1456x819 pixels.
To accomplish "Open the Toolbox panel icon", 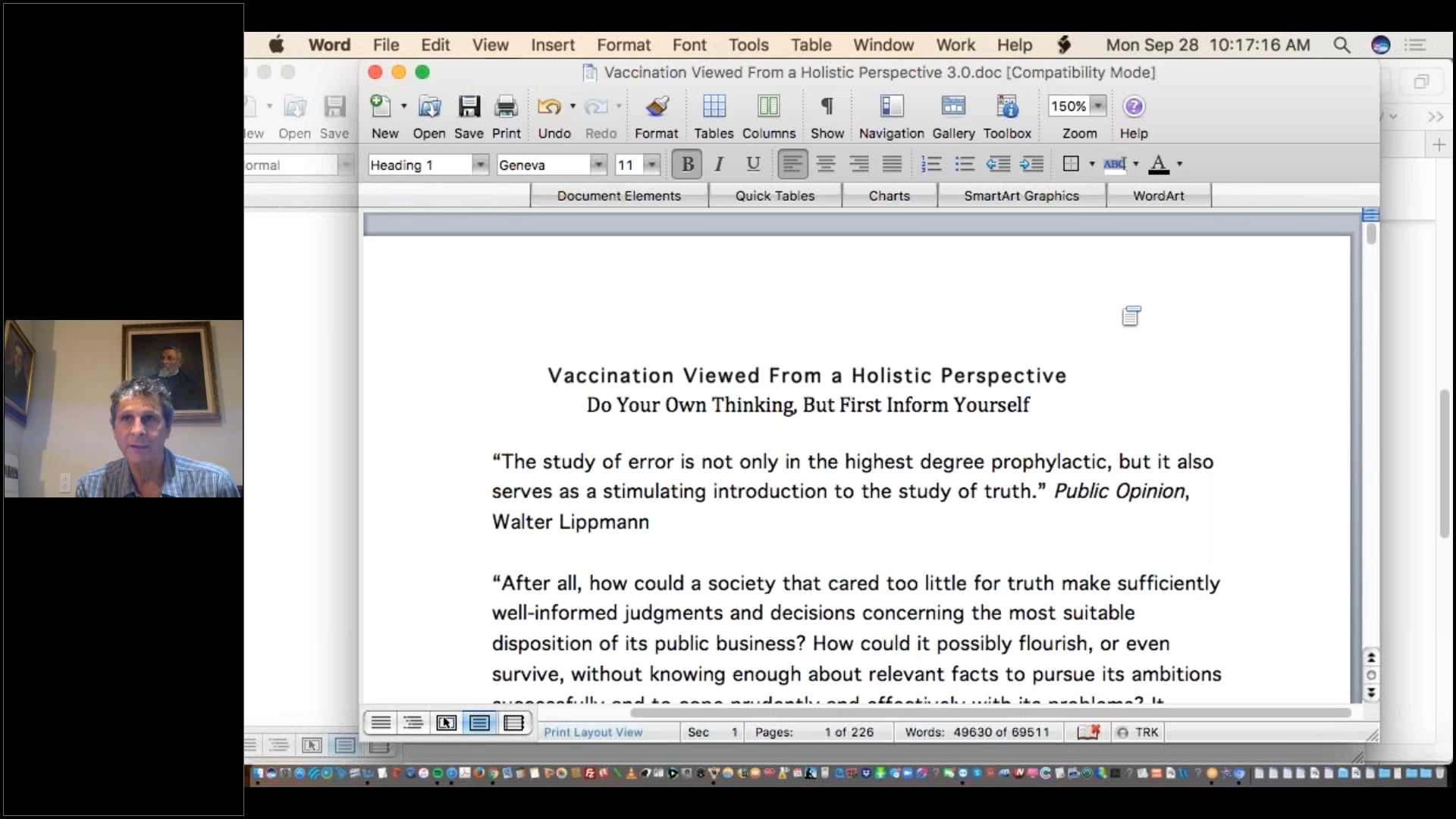I will coord(1007,107).
